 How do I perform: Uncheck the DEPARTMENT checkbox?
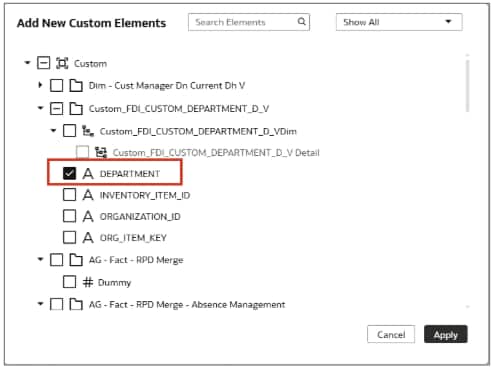click(69, 173)
